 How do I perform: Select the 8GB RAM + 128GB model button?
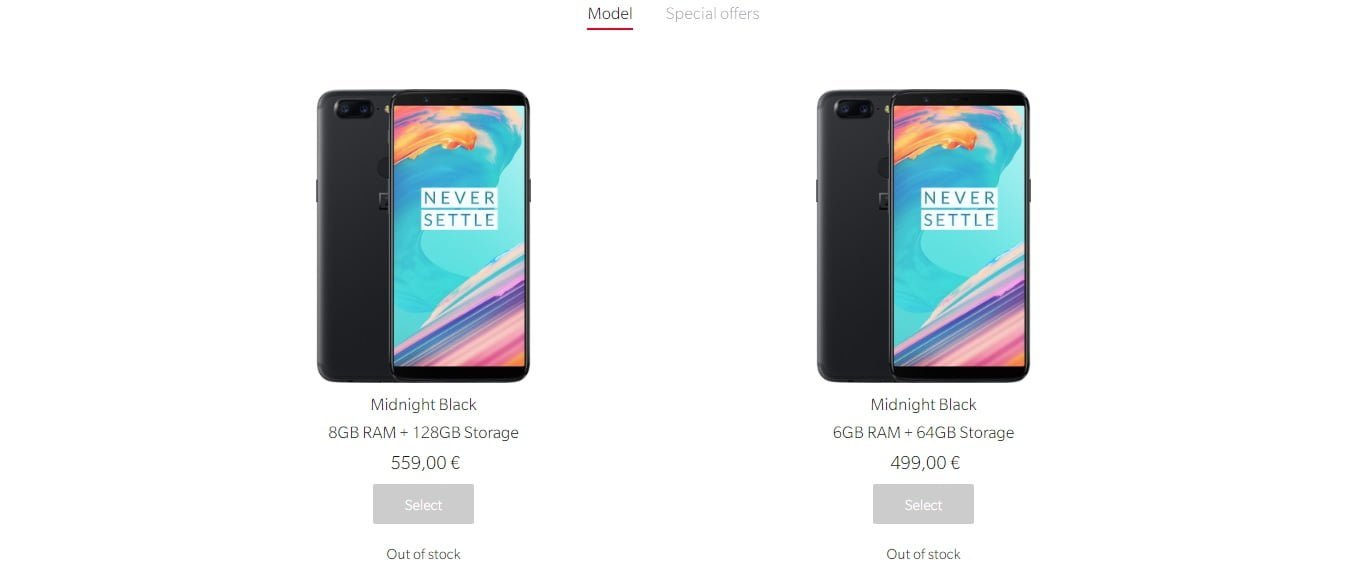click(x=423, y=504)
